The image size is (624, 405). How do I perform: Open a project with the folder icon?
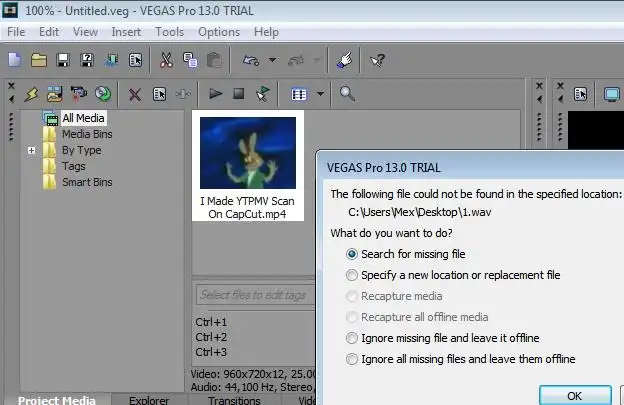(39, 60)
